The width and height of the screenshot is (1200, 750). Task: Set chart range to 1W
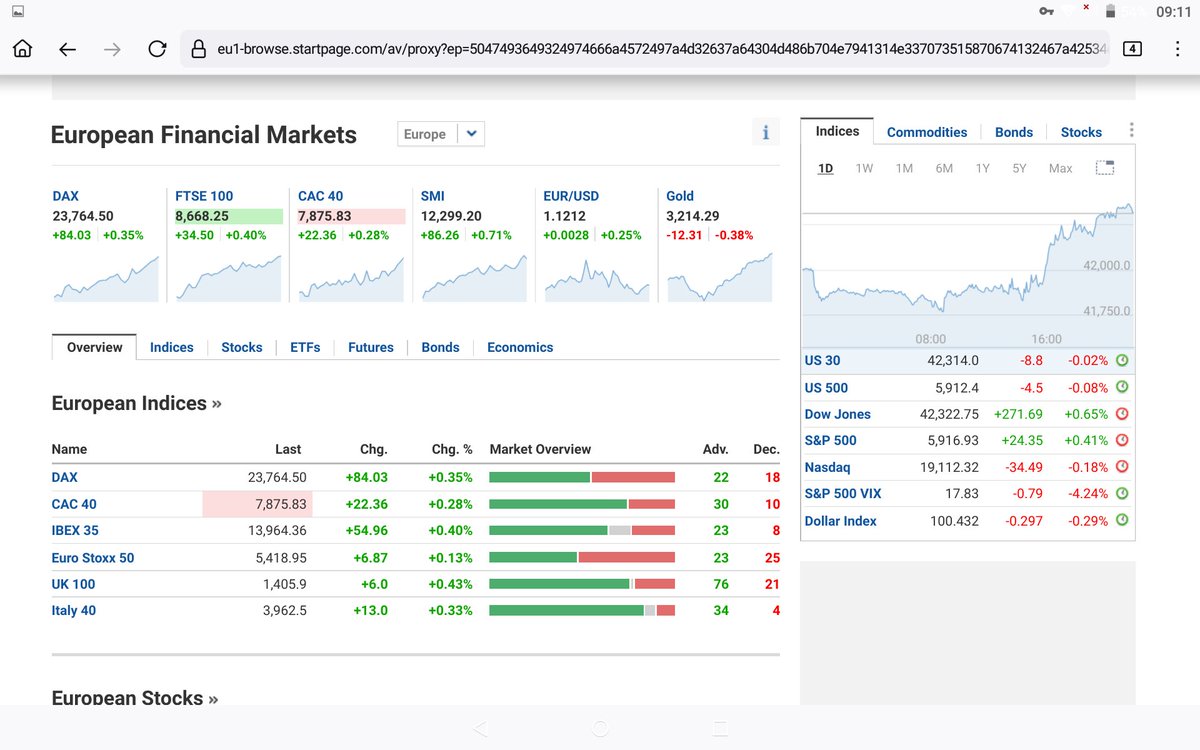pos(864,168)
